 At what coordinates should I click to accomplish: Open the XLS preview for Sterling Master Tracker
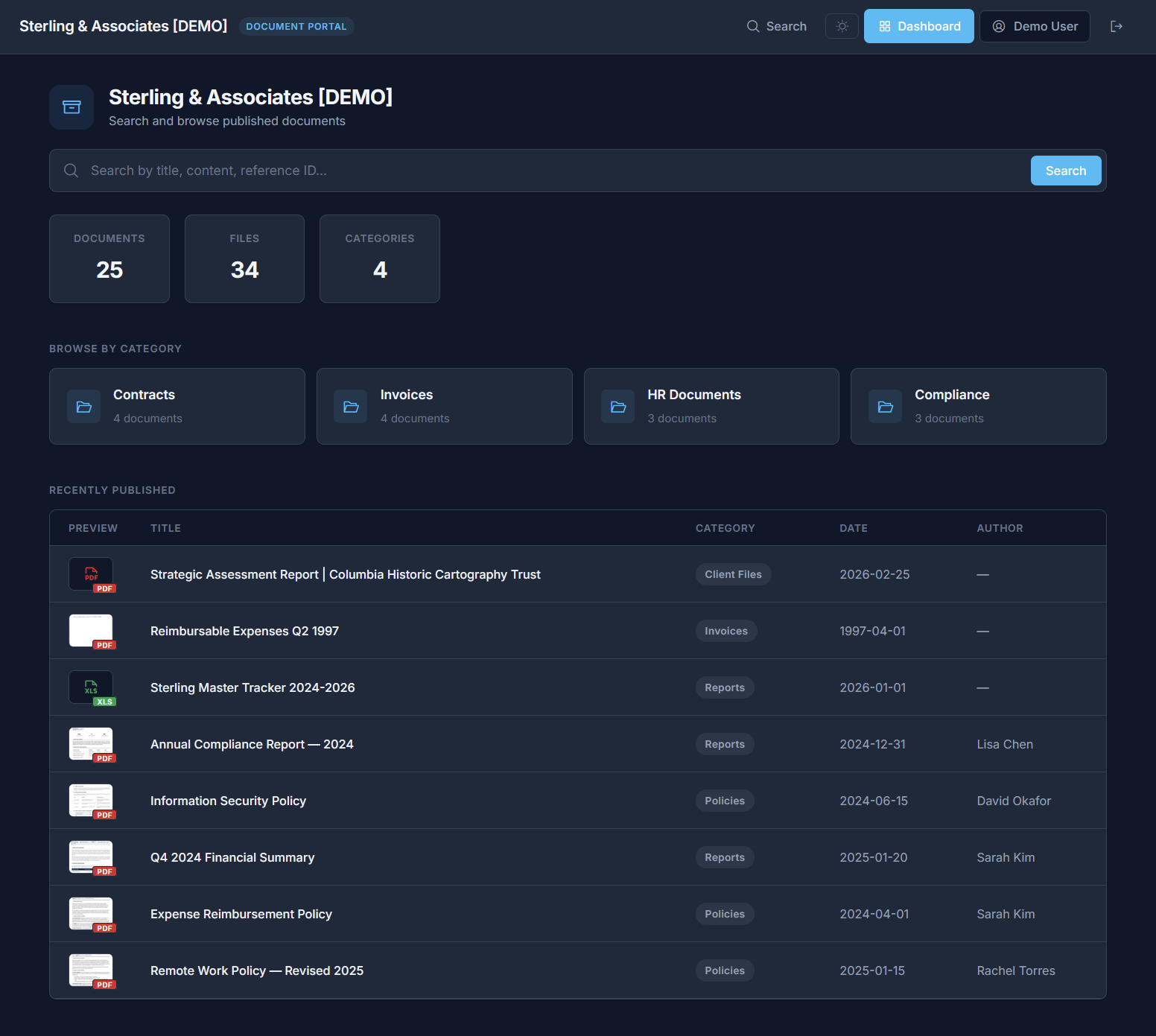click(x=92, y=687)
